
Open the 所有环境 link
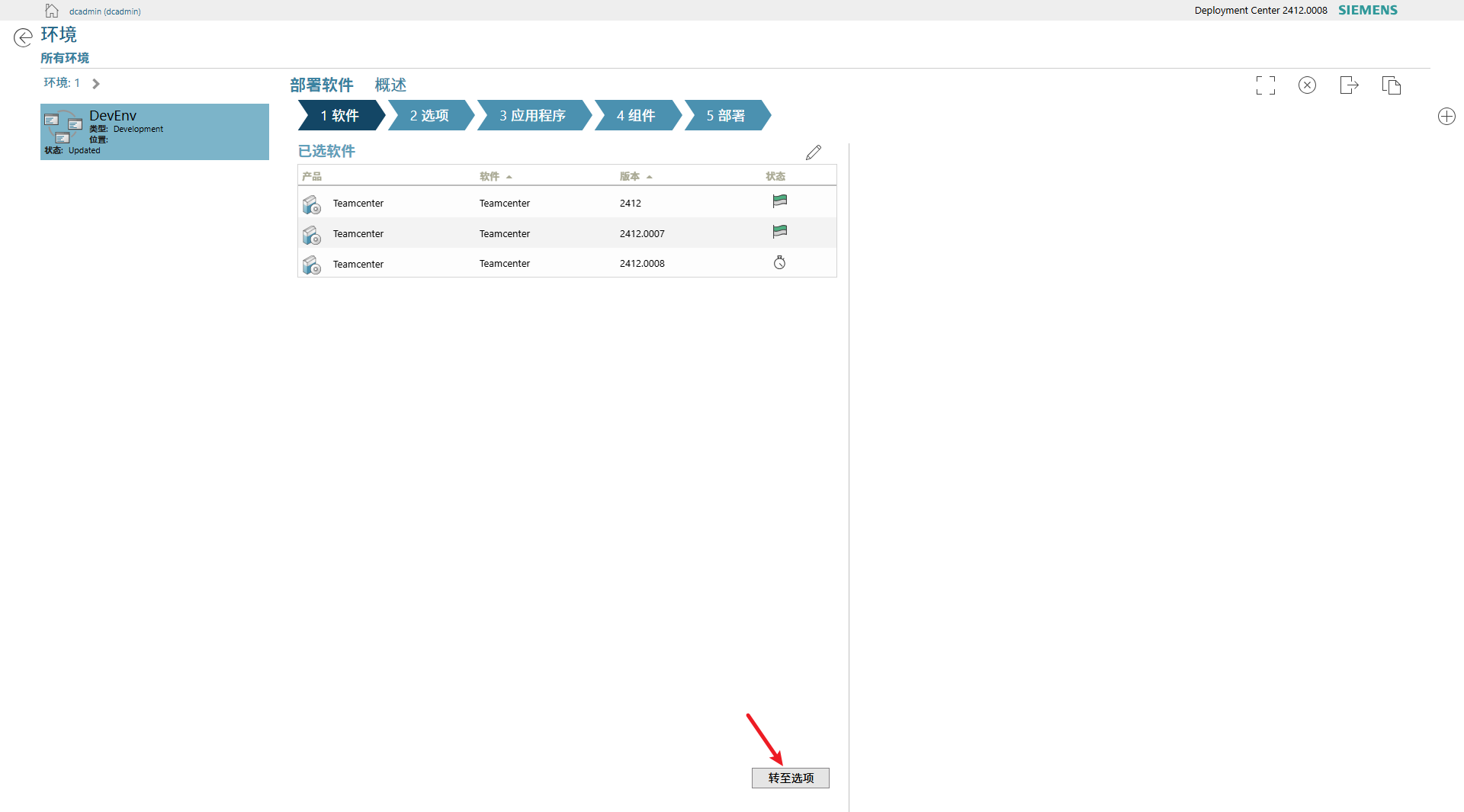[x=65, y=58]
